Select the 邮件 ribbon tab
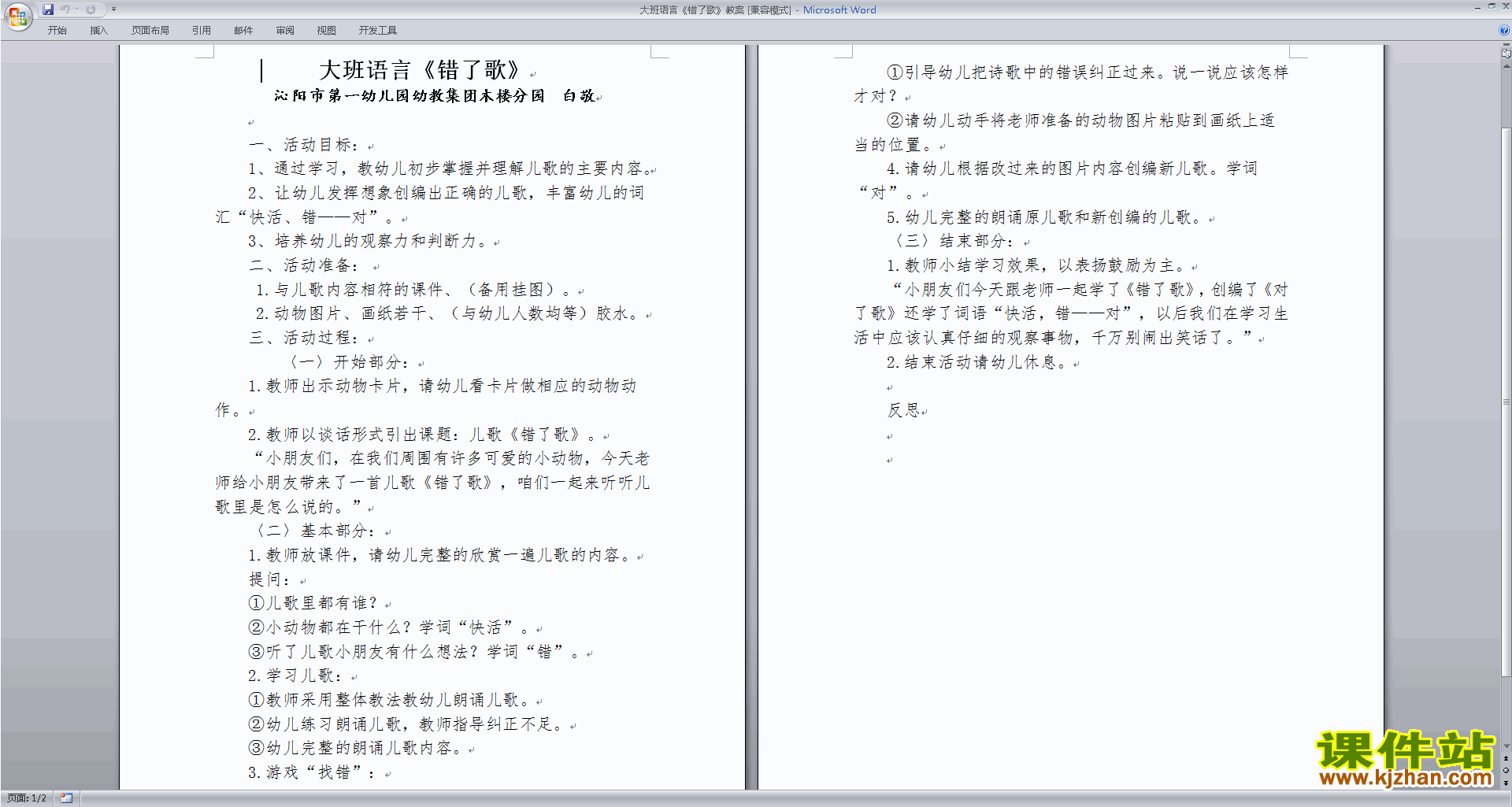The width and height of the screenshot is (1512, 807). coord(243,31)
